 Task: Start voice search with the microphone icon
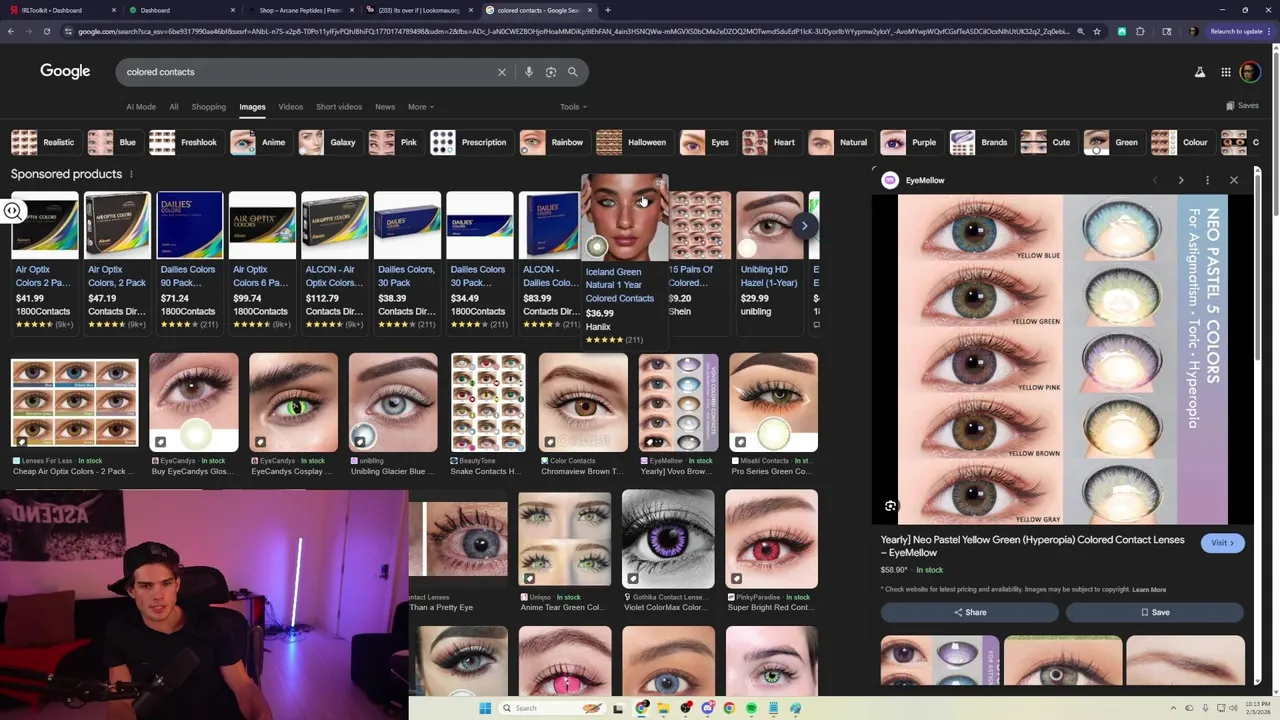(529, 72)
